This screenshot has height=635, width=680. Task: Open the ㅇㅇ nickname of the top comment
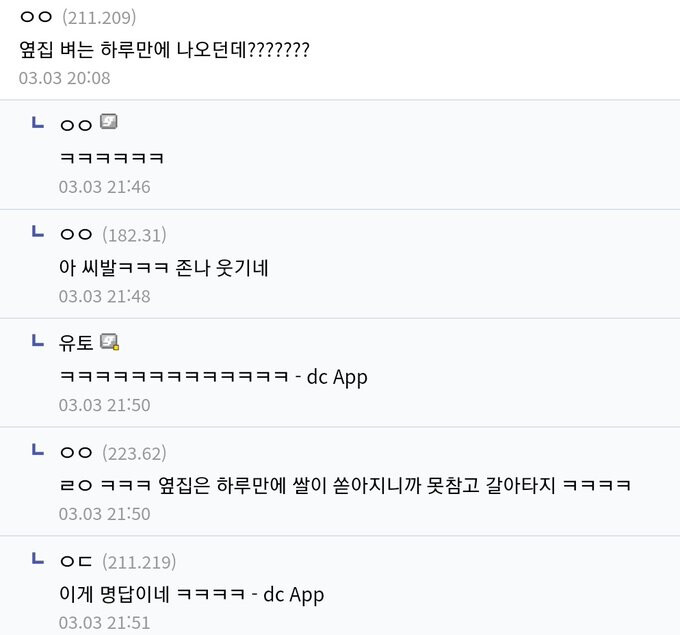[36, 17]
